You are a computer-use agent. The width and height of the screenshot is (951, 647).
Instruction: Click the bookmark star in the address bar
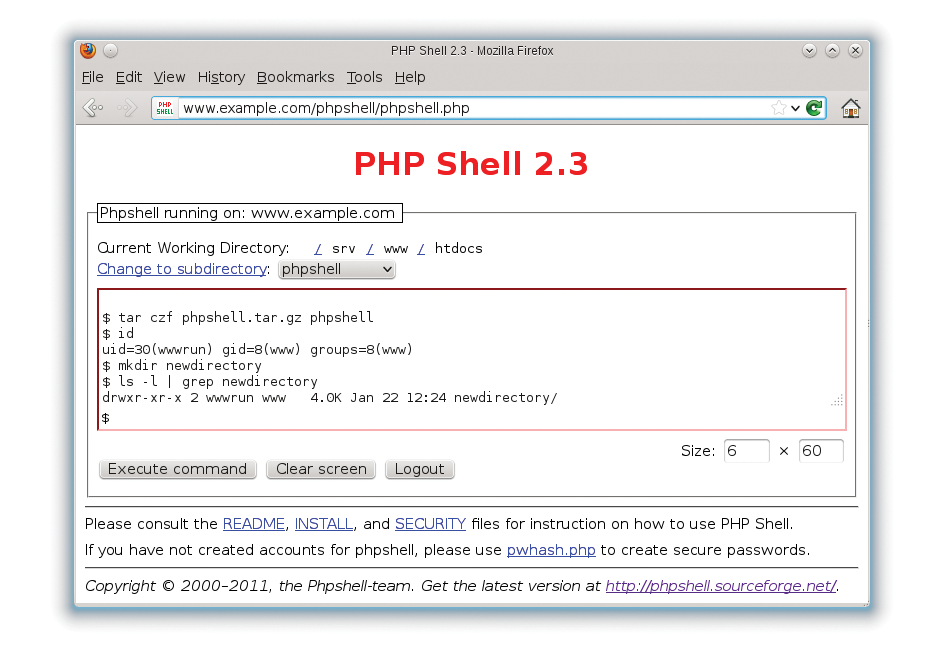(x=779, y=108)
